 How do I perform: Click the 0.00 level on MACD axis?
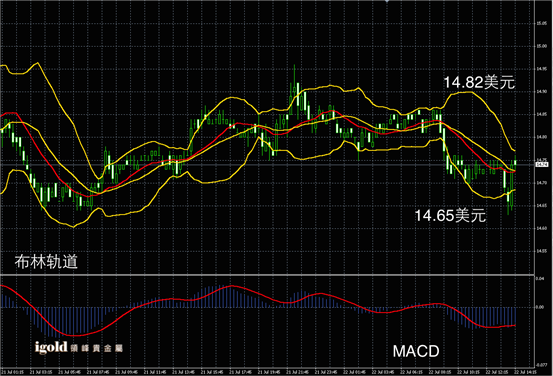click(x=540, y=307)
